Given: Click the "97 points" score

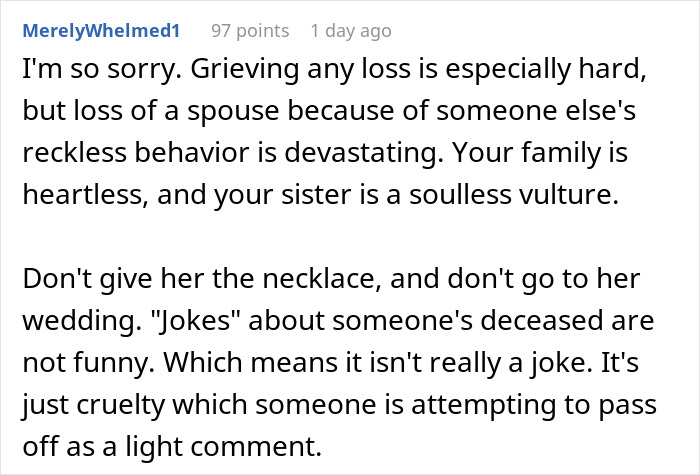Looking at the screenshot, I should (x=248, y=31).
